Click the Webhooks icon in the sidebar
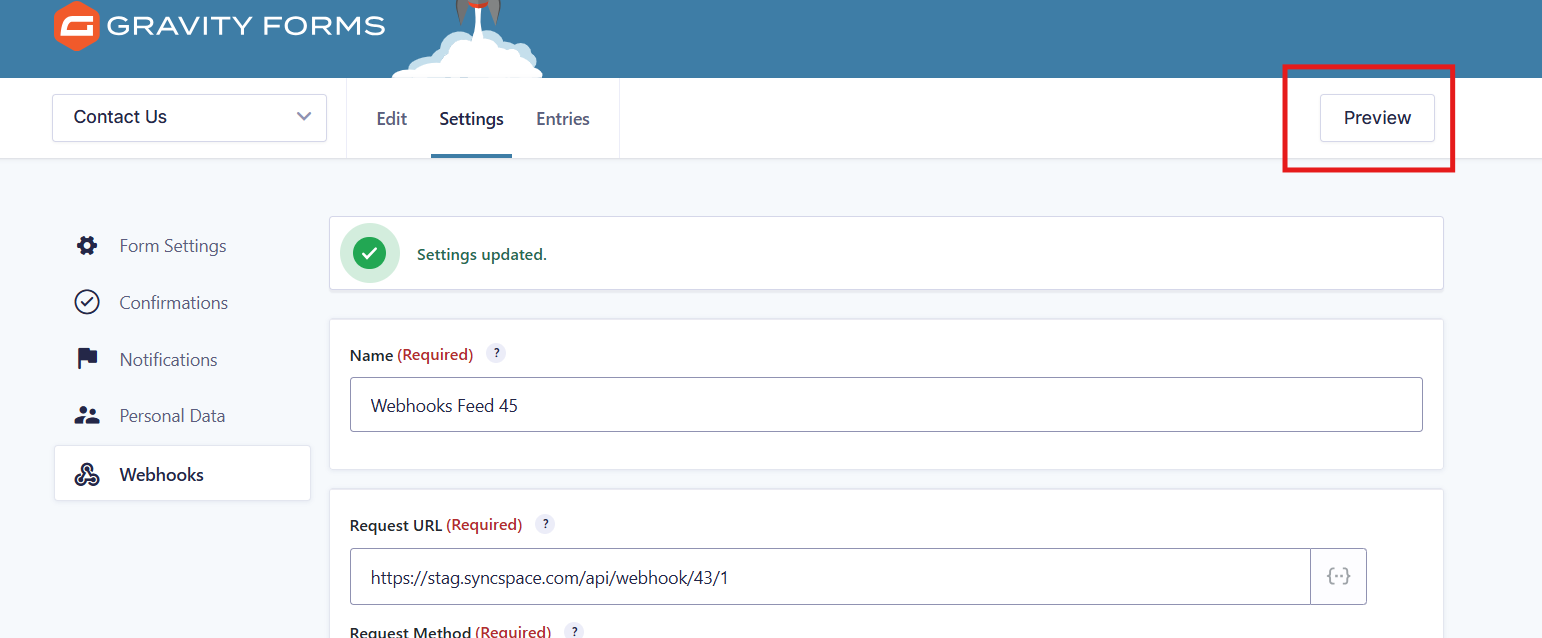Image resolution: width=1542 pixels, height=638 pixels. click(87, 475)
